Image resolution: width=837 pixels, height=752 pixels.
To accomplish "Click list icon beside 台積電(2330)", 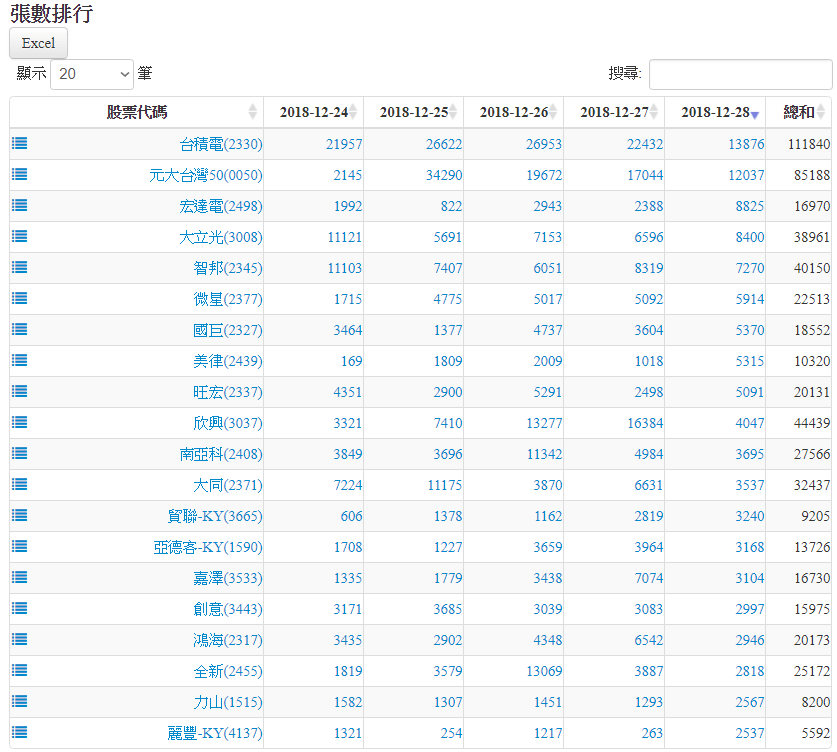I will pyautogui.click(x=20, y=144).
